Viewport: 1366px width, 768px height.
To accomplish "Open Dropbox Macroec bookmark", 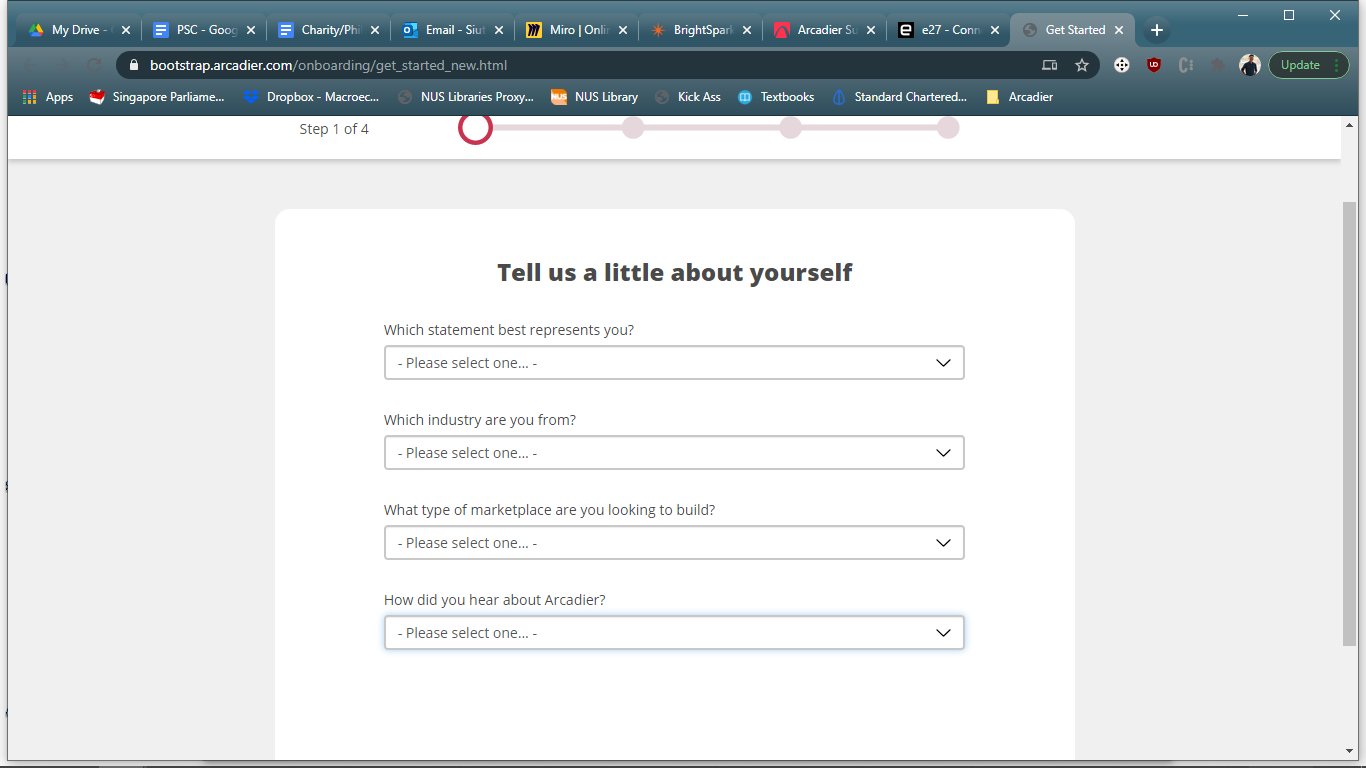I will coord(311,97).
